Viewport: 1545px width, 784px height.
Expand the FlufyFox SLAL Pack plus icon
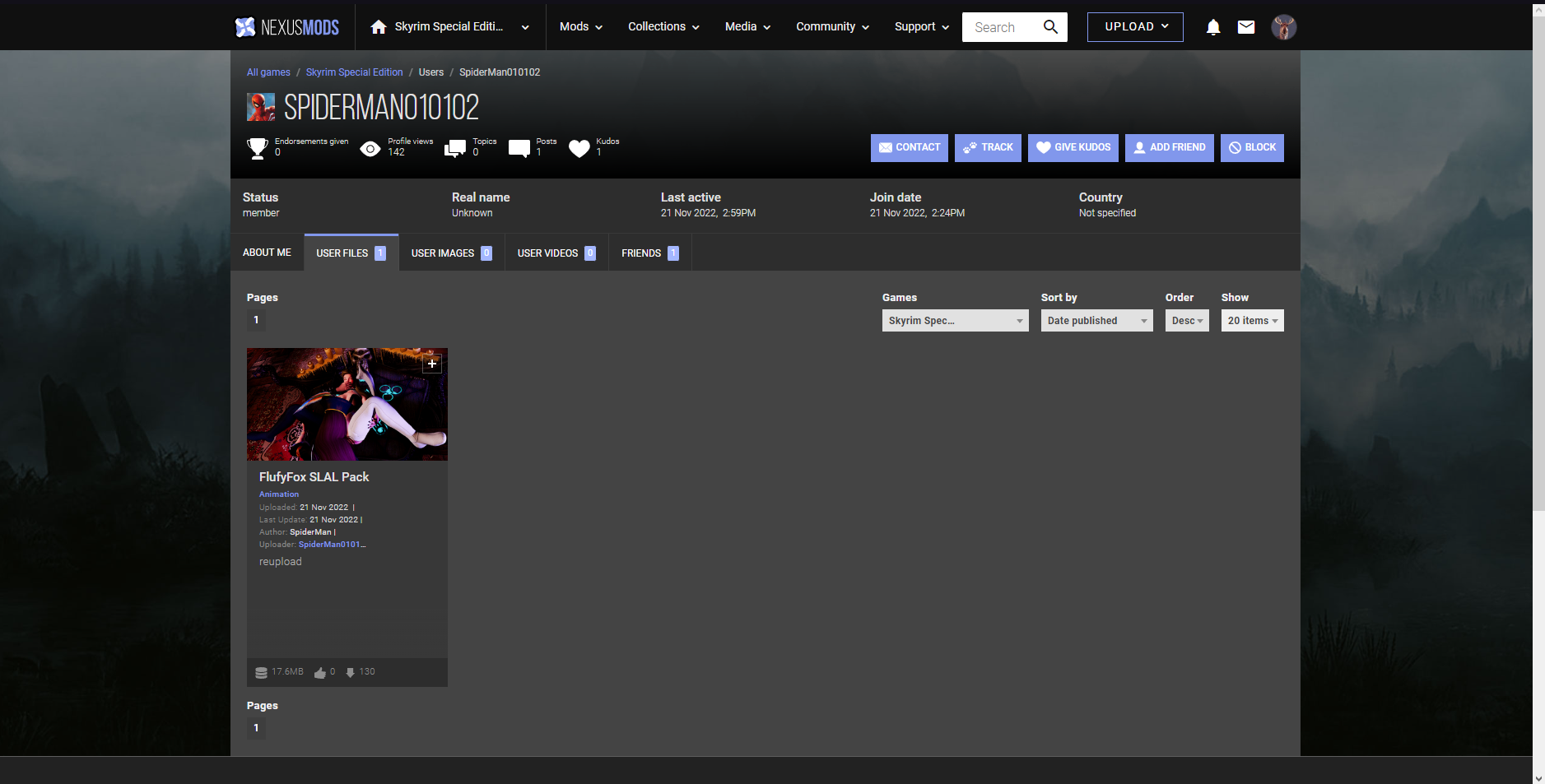pos(432,364)
